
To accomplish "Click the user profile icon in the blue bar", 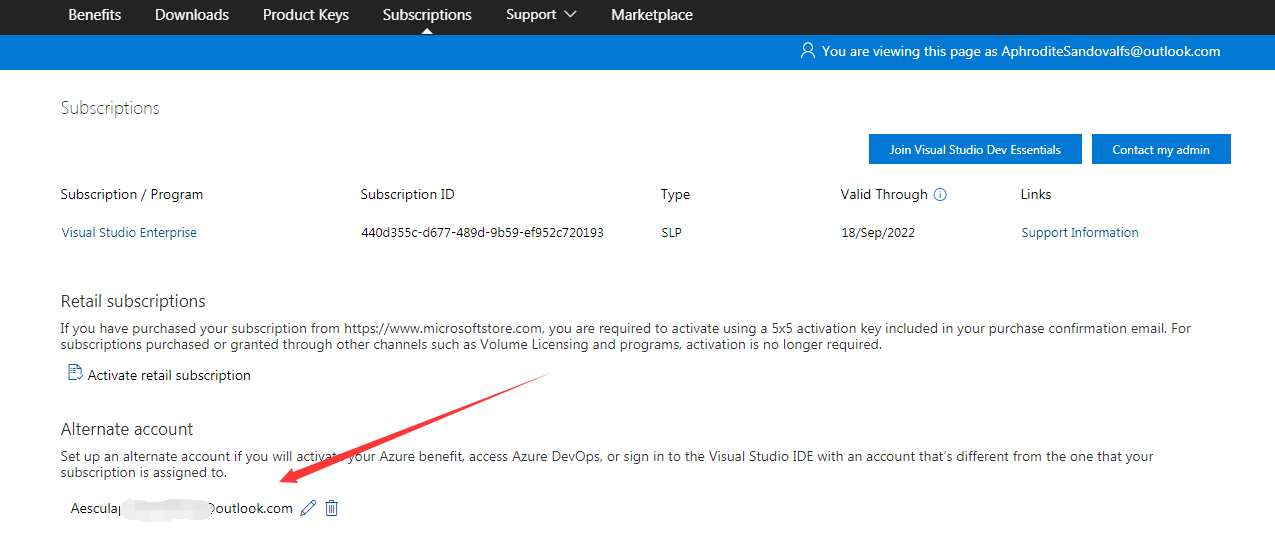I will click(x=808, y=51).
